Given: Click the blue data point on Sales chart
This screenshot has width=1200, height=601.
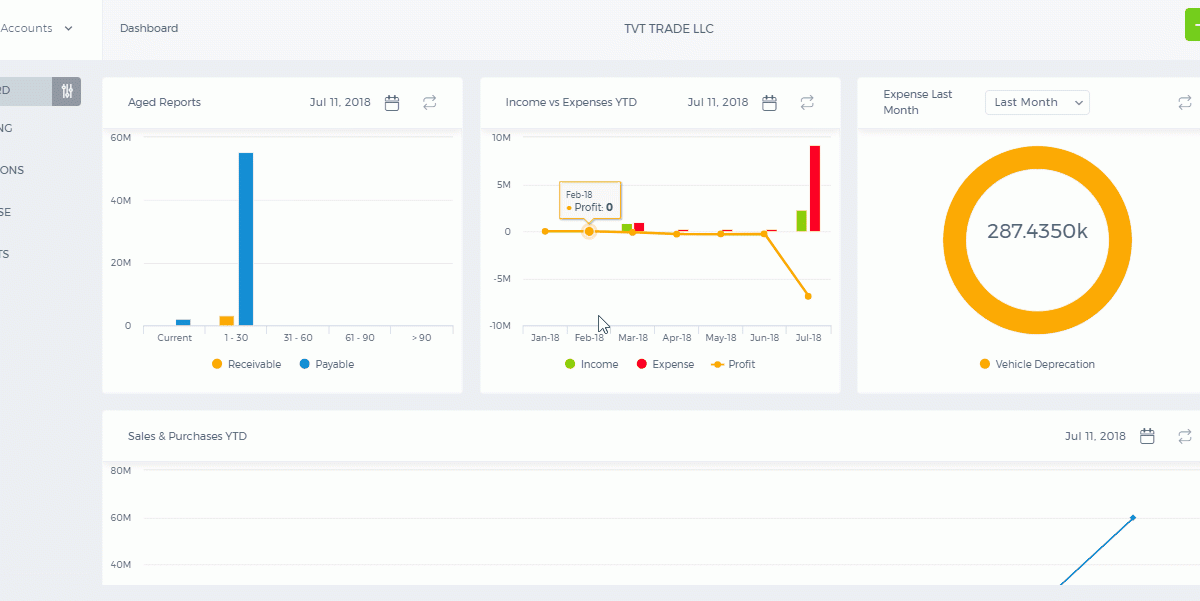Looking at the screenshot, I should pyautogui.click(x=1133, y=517).
